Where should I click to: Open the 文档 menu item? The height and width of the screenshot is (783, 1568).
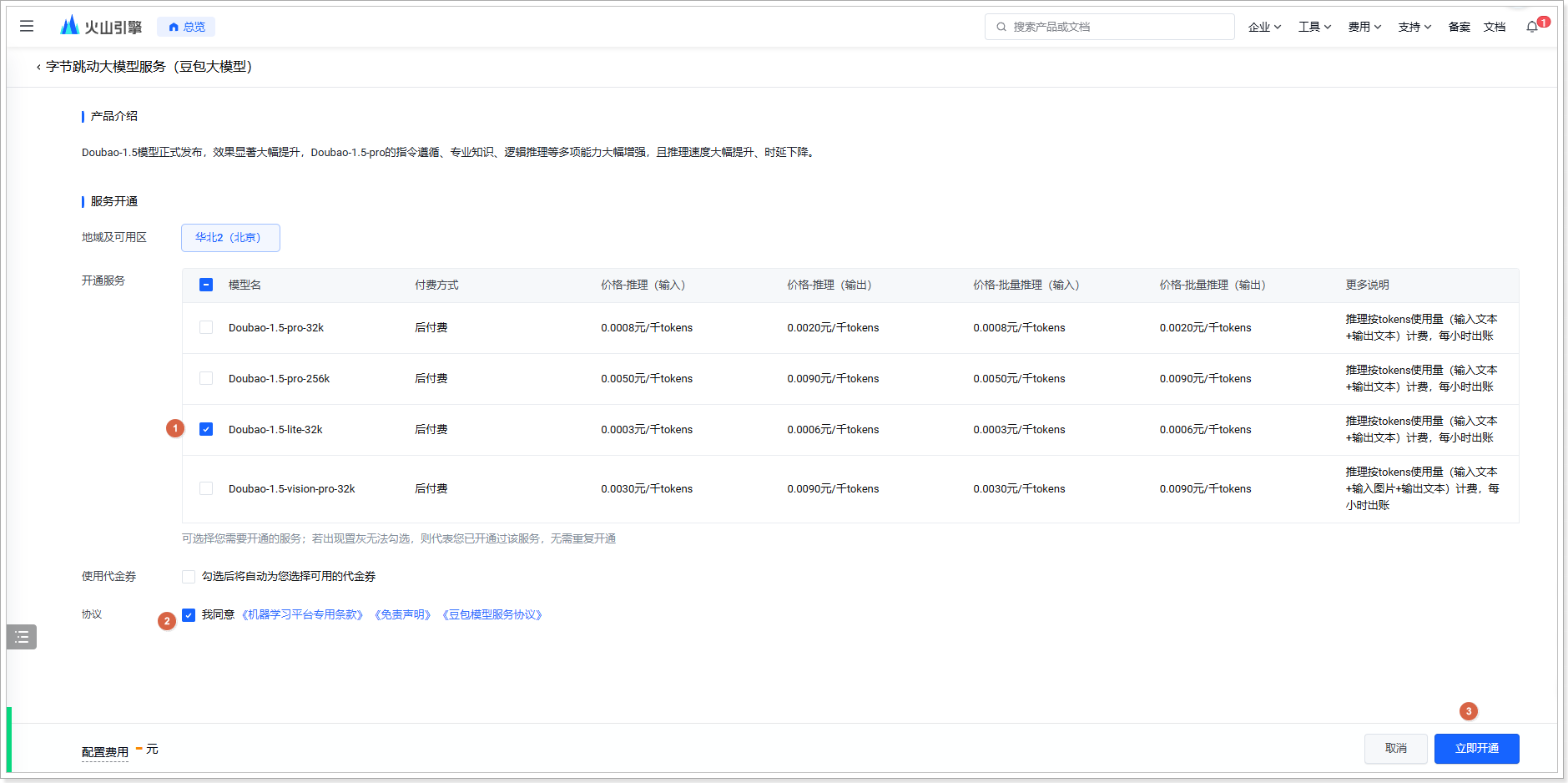(x=1495, y=27)
